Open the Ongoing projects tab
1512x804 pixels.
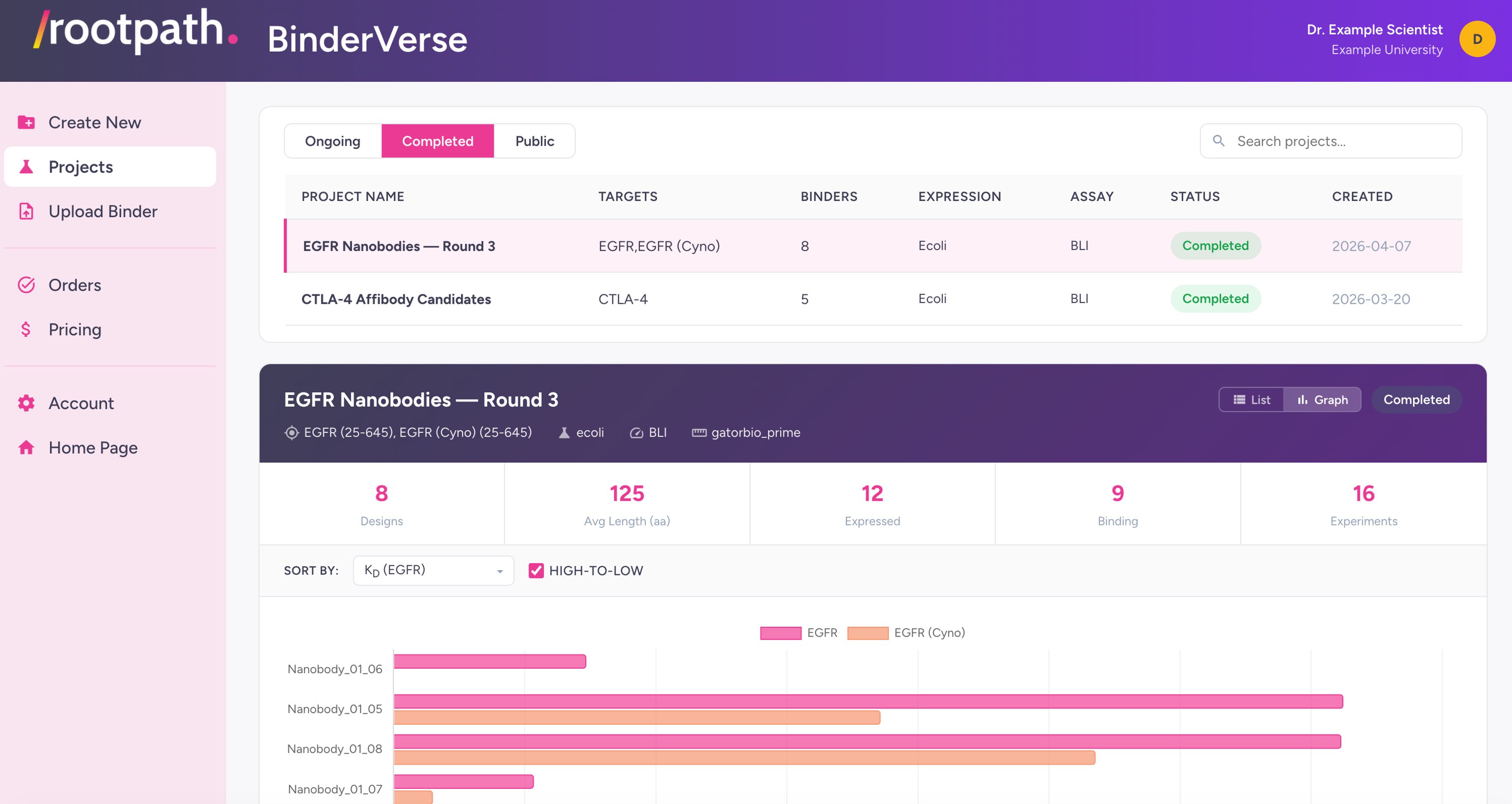[332, 141]
